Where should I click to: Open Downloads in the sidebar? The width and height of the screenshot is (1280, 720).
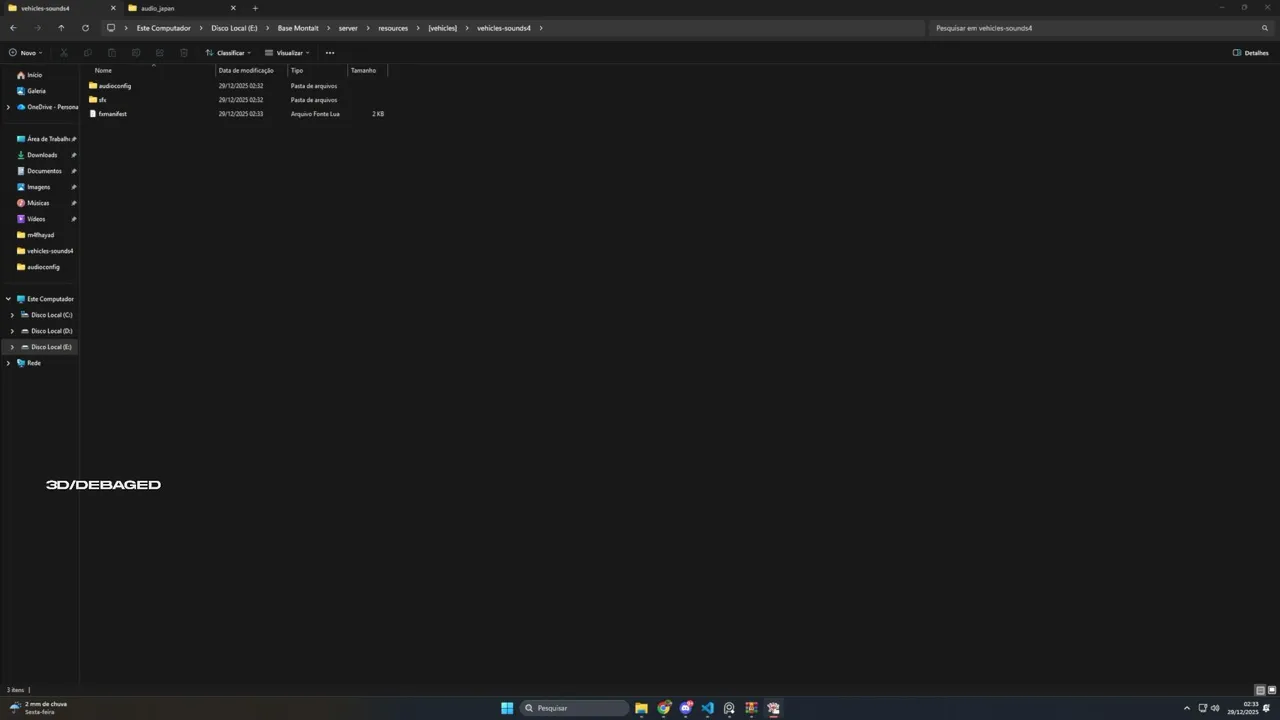coord(40,155)
